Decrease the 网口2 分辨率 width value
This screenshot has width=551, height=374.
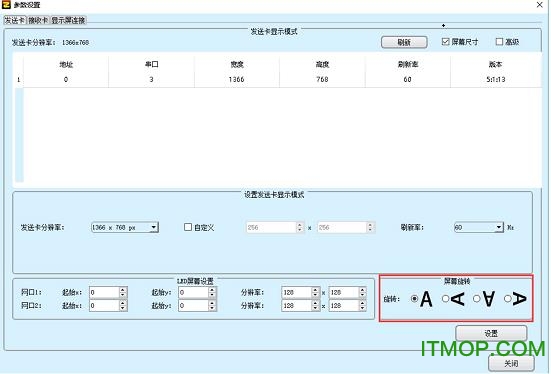point(315,308)
